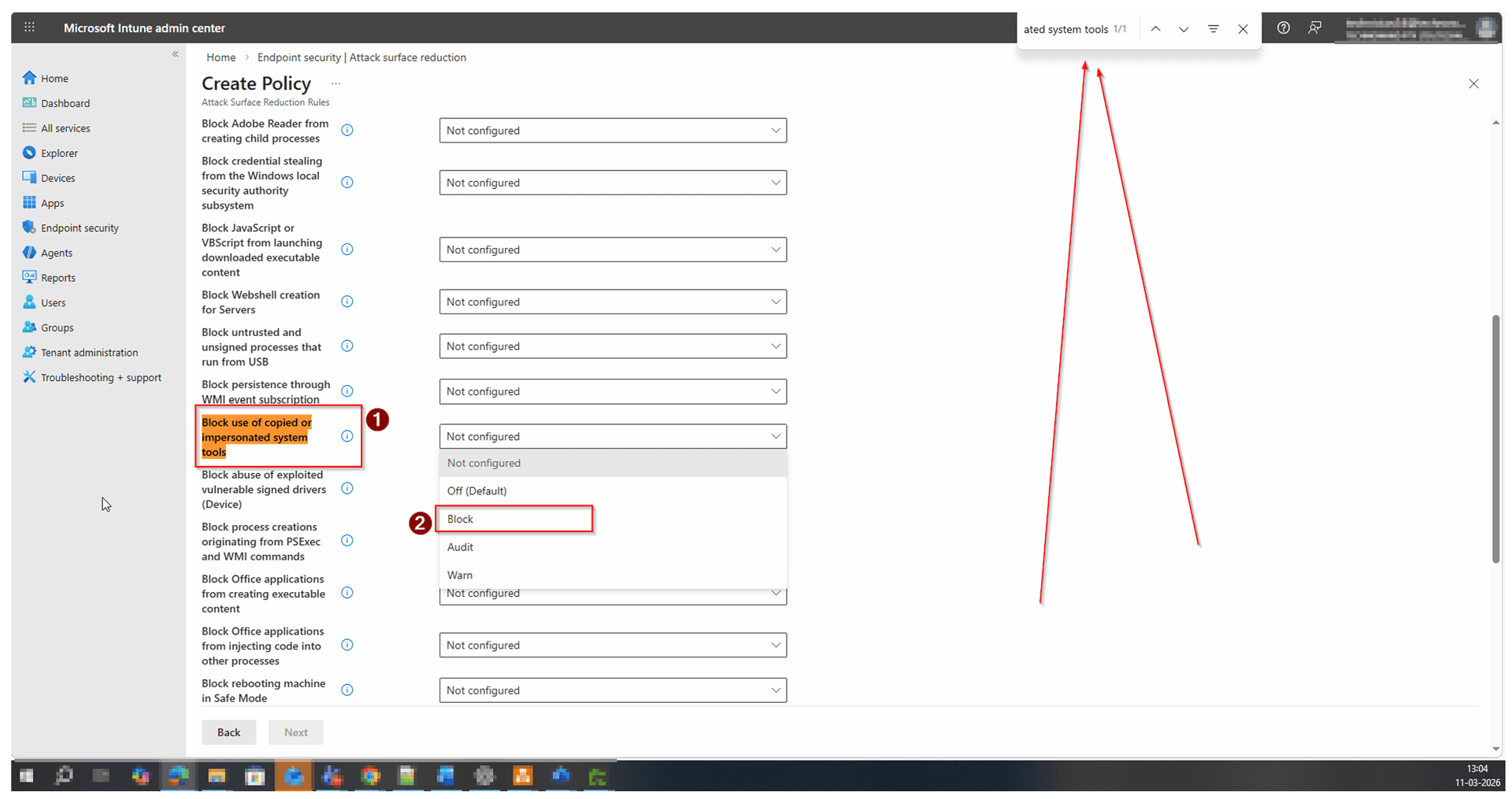
Task: Click the Back button
Action: pyautogui.click(x=228, y=732)
